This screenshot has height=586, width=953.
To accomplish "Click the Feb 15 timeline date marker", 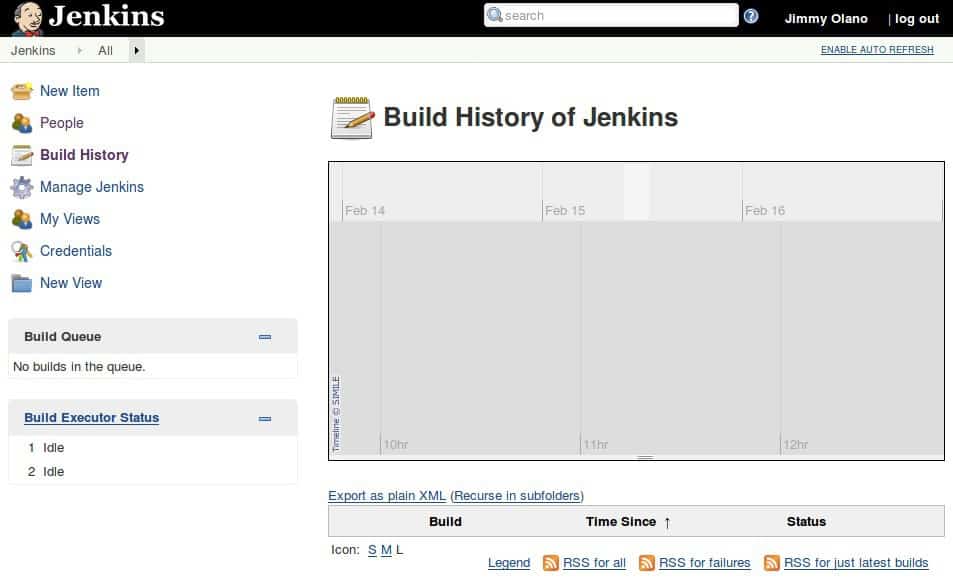I will point(565,211).
